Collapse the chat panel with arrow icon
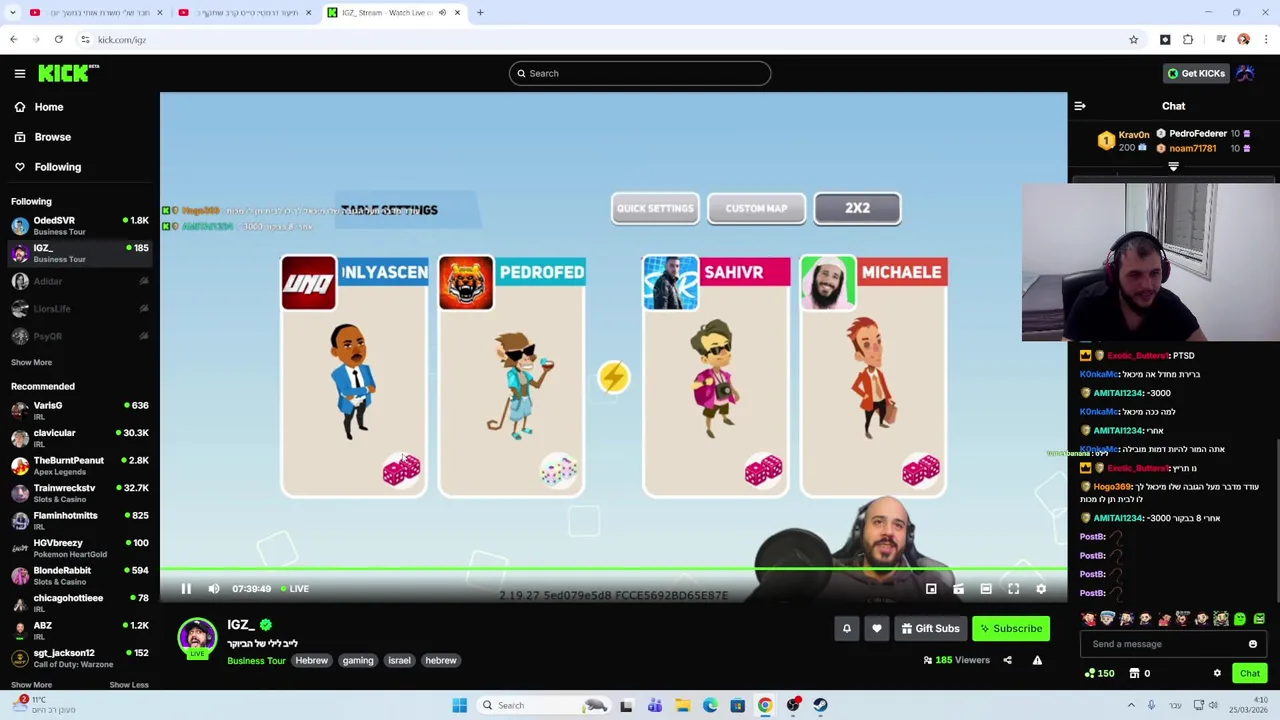 1080,106
